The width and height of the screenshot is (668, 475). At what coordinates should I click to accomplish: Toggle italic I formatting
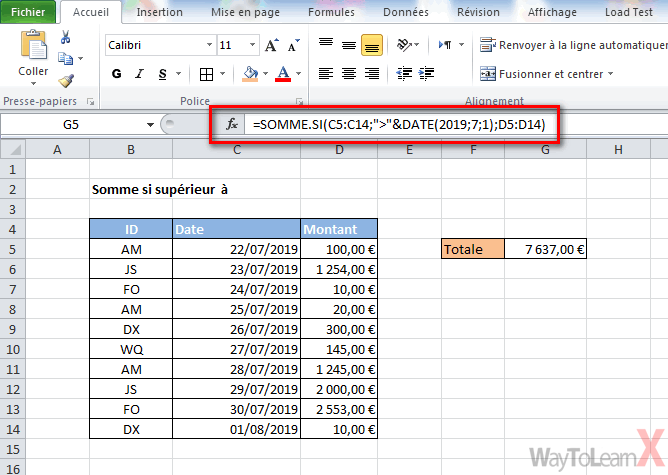[139, 74]
